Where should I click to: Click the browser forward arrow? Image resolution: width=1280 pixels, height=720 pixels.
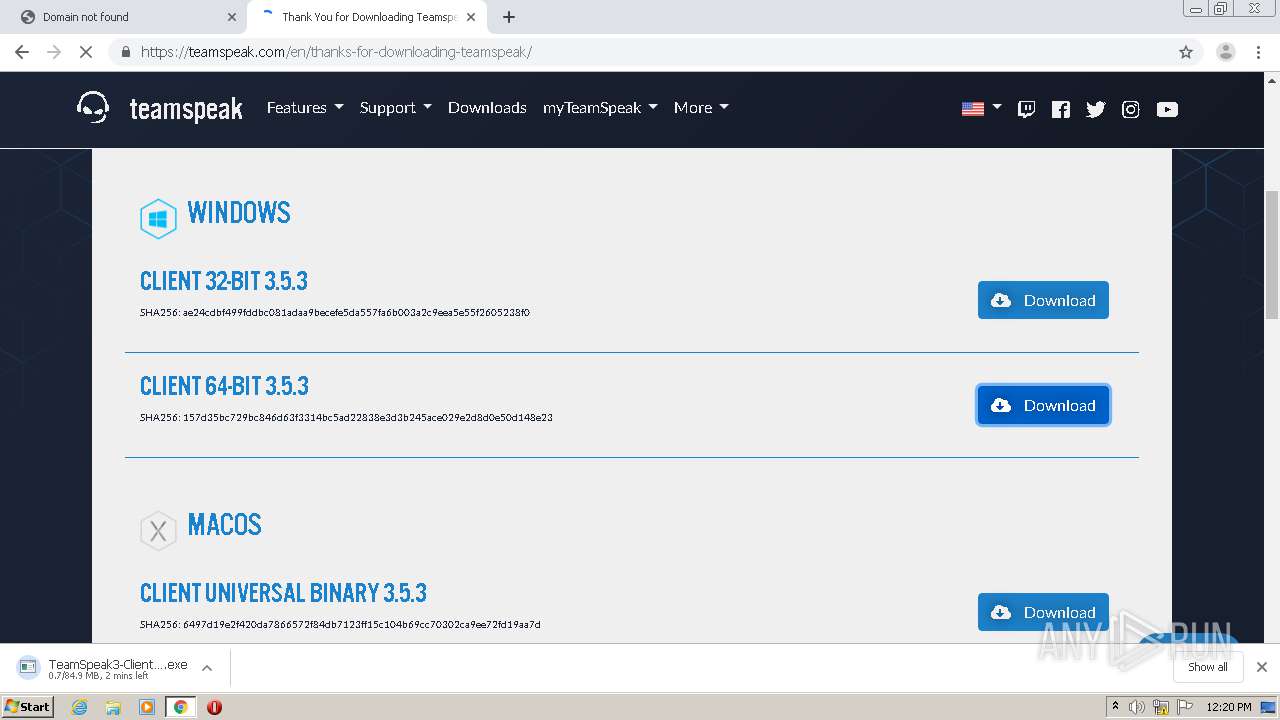[54, 52]
